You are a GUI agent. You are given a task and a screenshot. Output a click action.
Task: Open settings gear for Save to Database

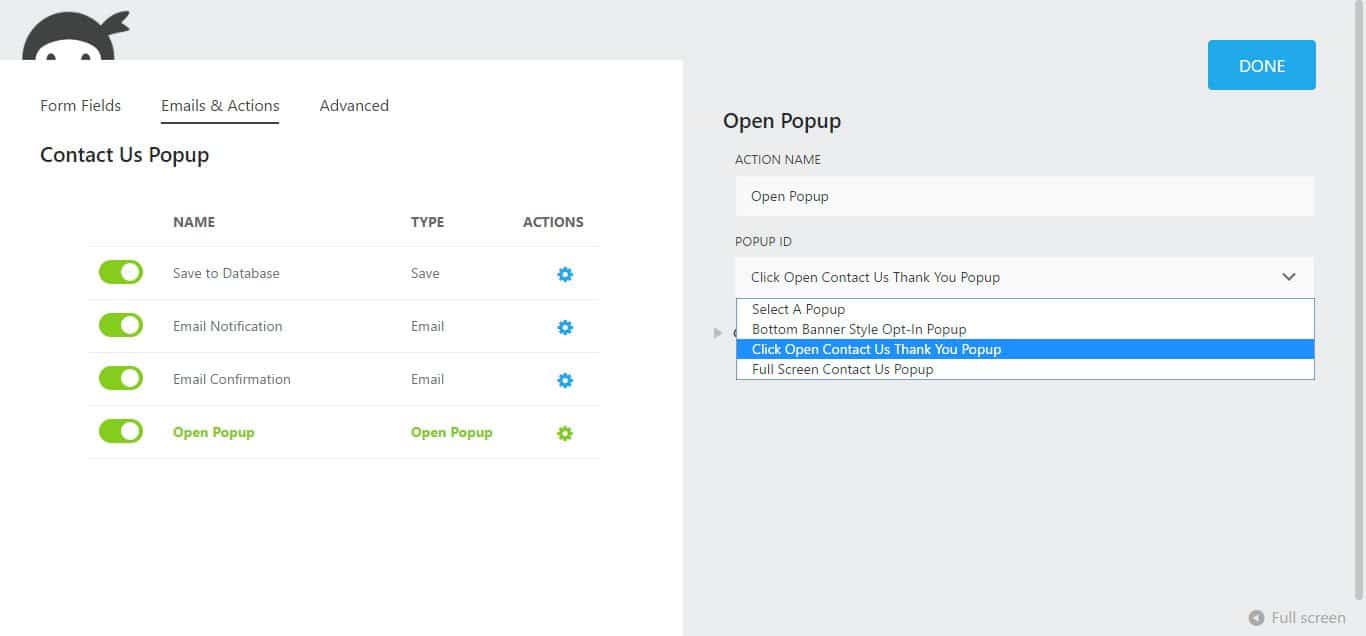coord(564,273)
